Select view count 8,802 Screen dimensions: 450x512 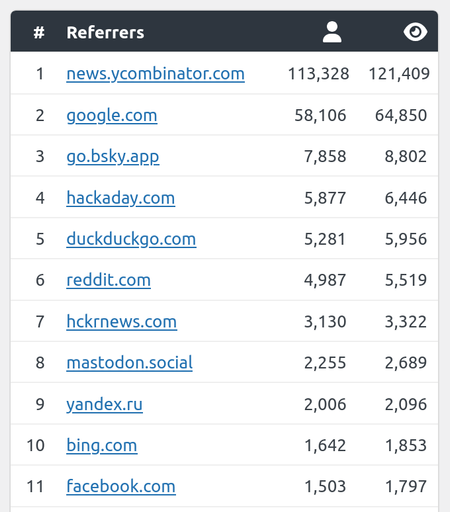[x=406, y=157]
